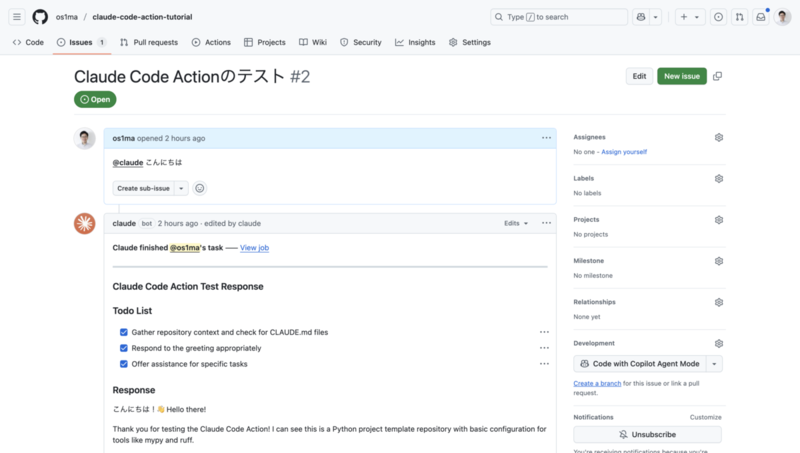Switch to the Insights tab
Image resolution: width=800 pixels, height=453 pixels.
click(x=415, y=42)
